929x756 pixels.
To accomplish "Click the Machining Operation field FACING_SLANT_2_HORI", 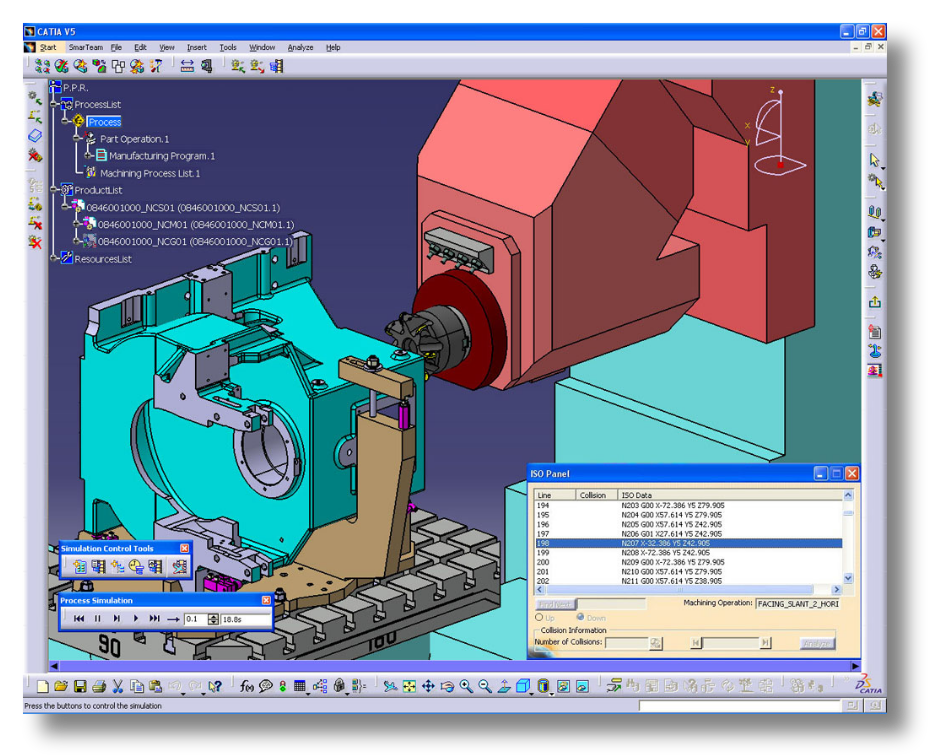I will coord(797,604).
